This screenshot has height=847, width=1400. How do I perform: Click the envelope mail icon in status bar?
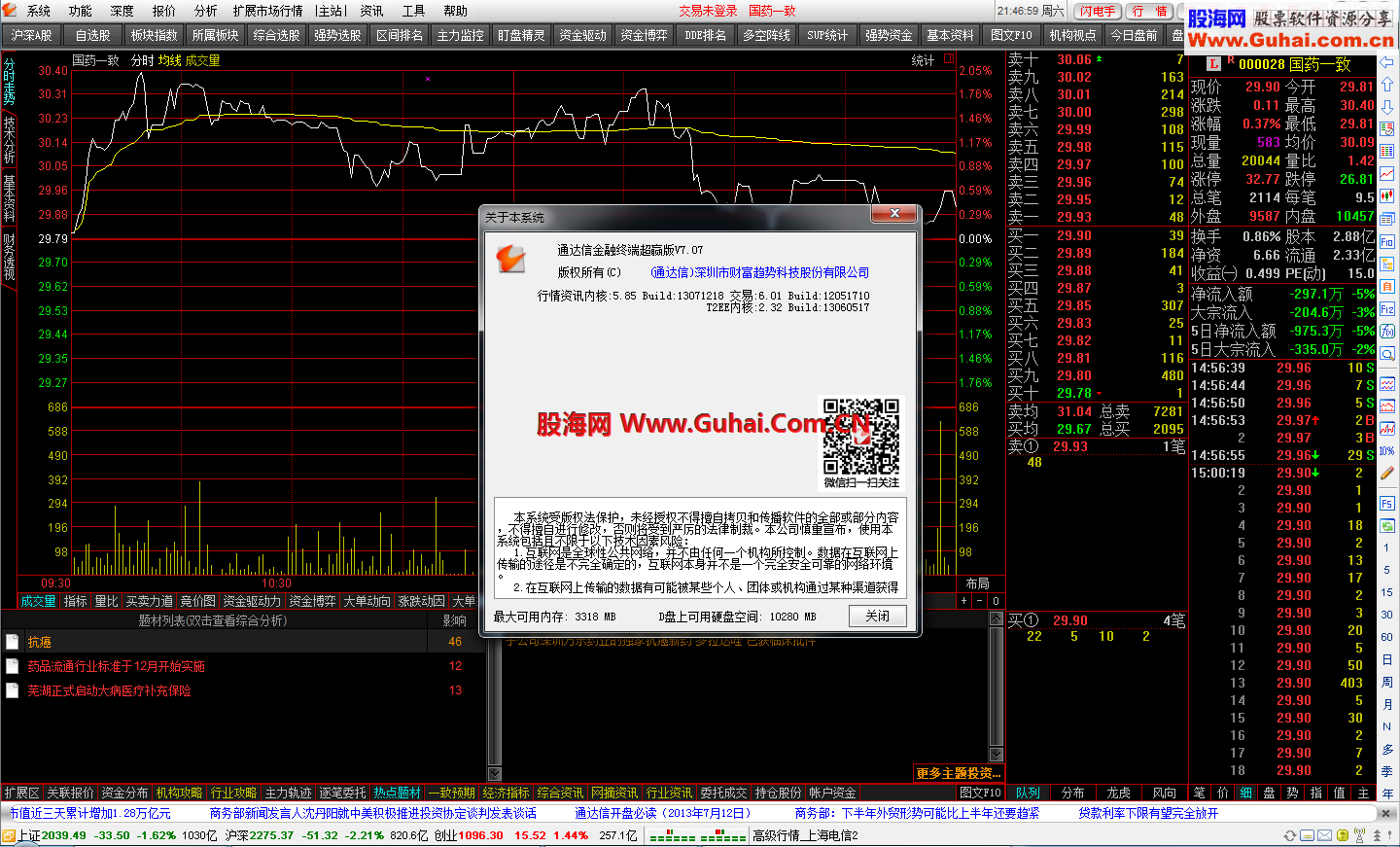(1324, 835)
